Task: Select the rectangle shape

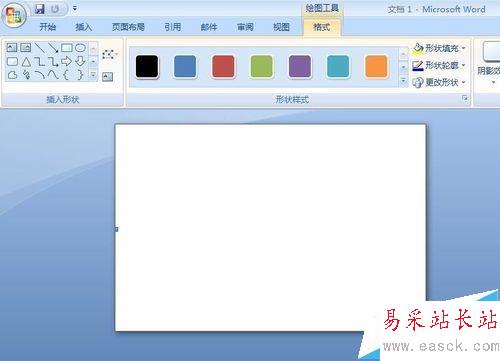Action: point(67,48)
